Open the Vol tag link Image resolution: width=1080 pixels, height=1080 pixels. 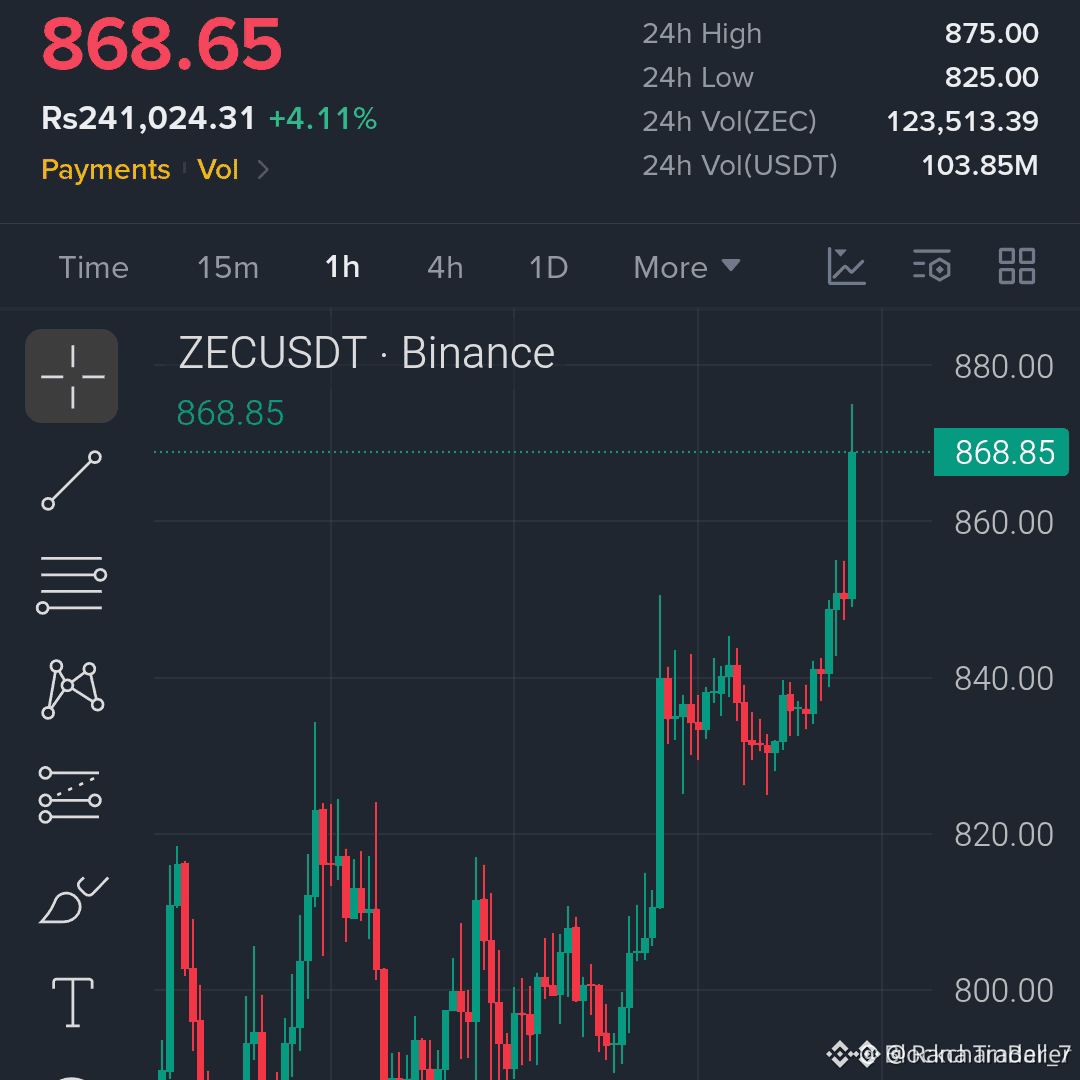pyautogui.click(x=218, y=169)
